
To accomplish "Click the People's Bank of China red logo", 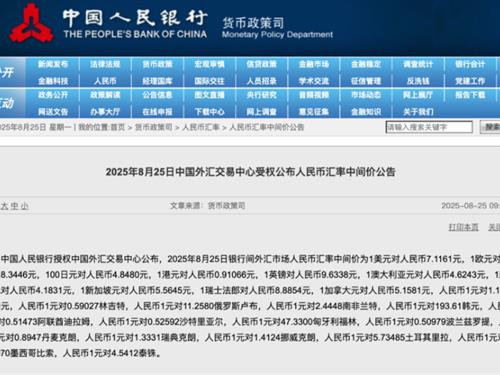I will (31, 23).
